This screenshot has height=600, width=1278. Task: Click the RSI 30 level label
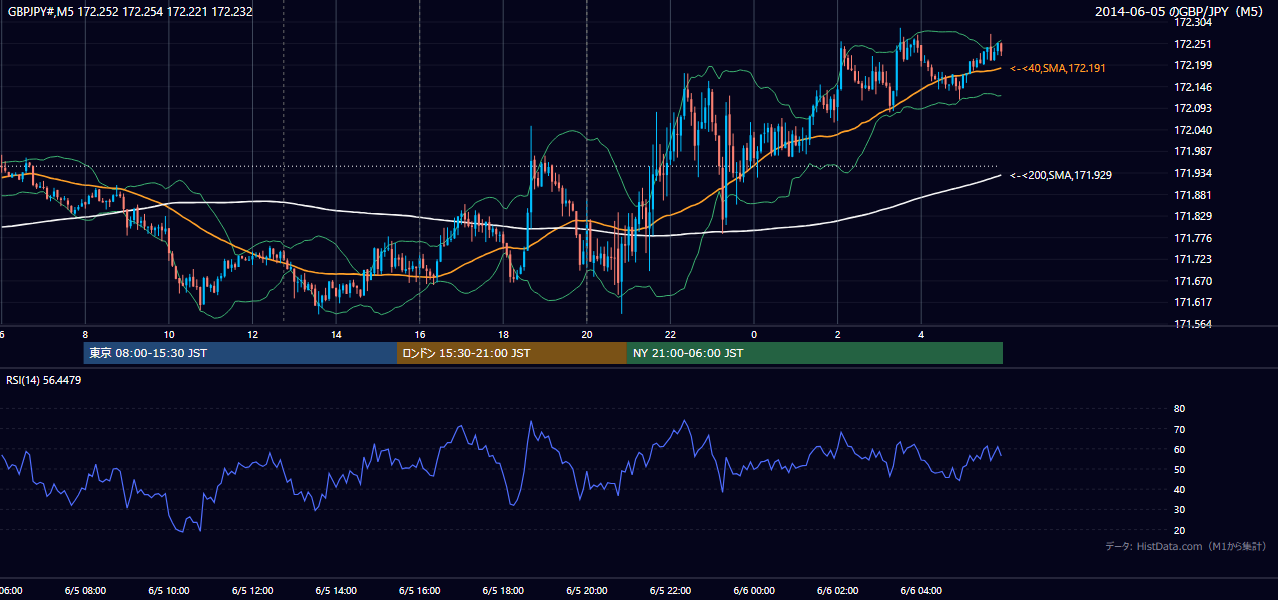click(x=1179, y=510)
